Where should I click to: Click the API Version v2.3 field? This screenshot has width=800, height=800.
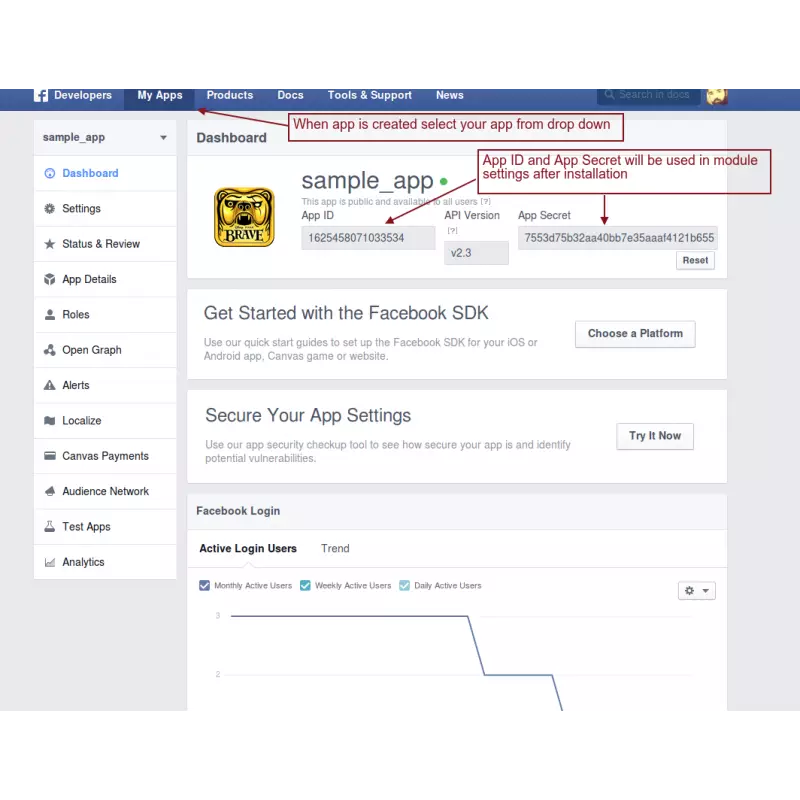(x=476, y=253)
